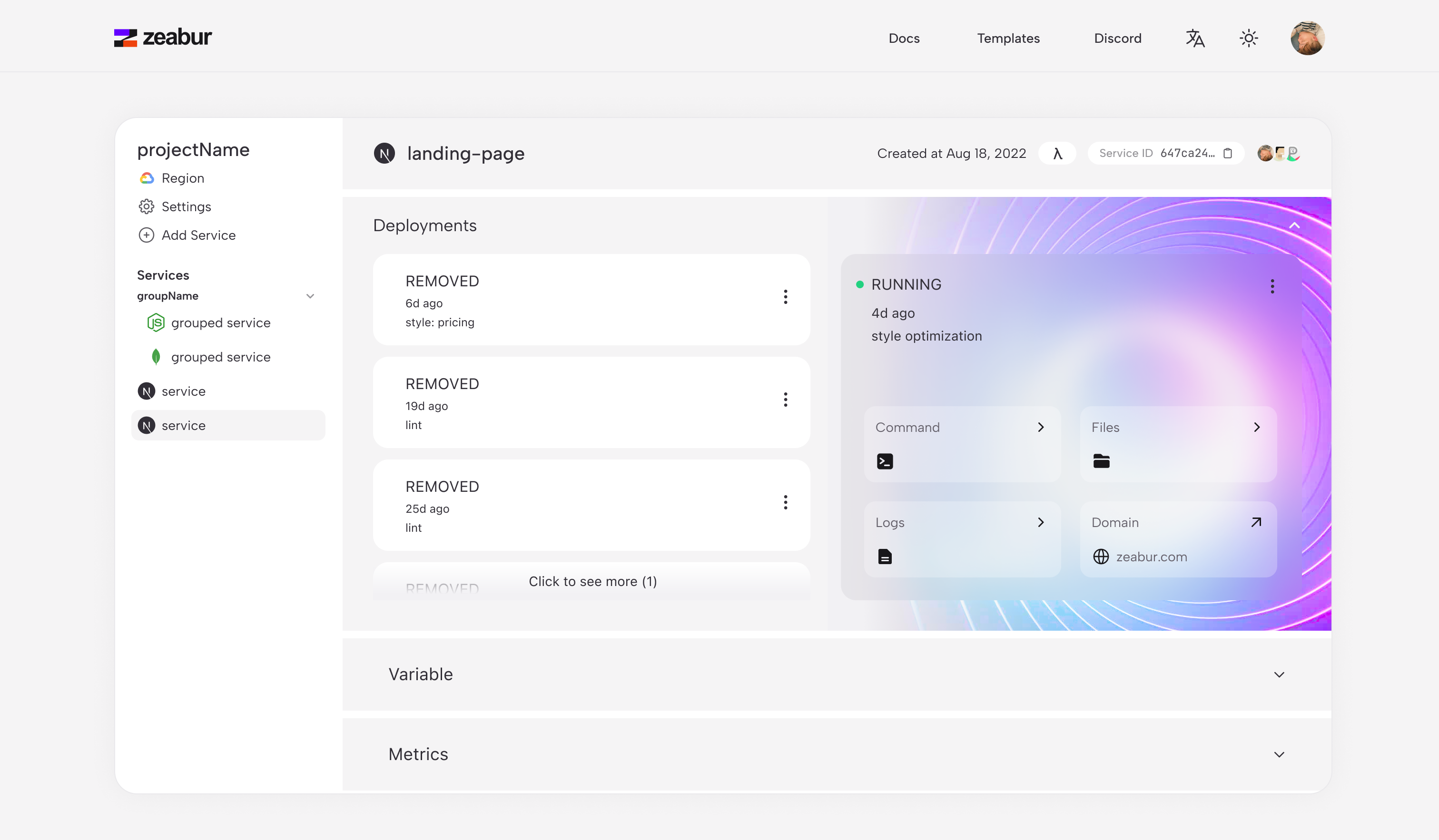Click 'Created at Aug 18, 2022' text
Image resolution: width=1439 pixels, height=840 pixels.
tap(952, 154)
